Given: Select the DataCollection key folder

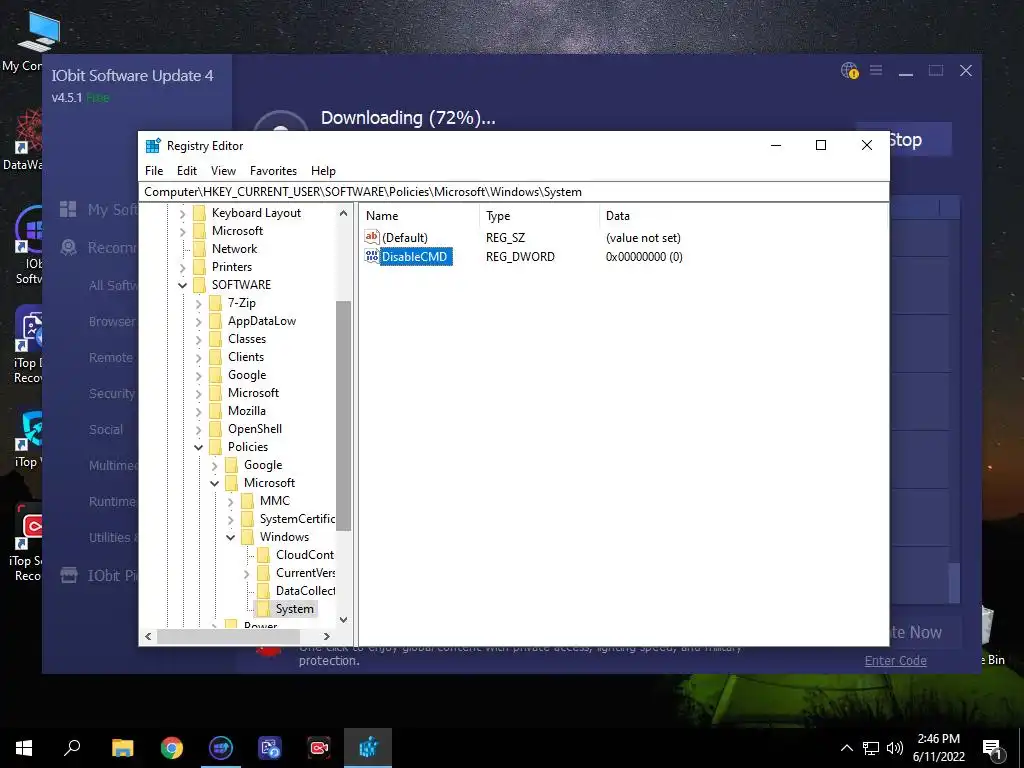Looking at the screenshot, I should pos(305,590).
